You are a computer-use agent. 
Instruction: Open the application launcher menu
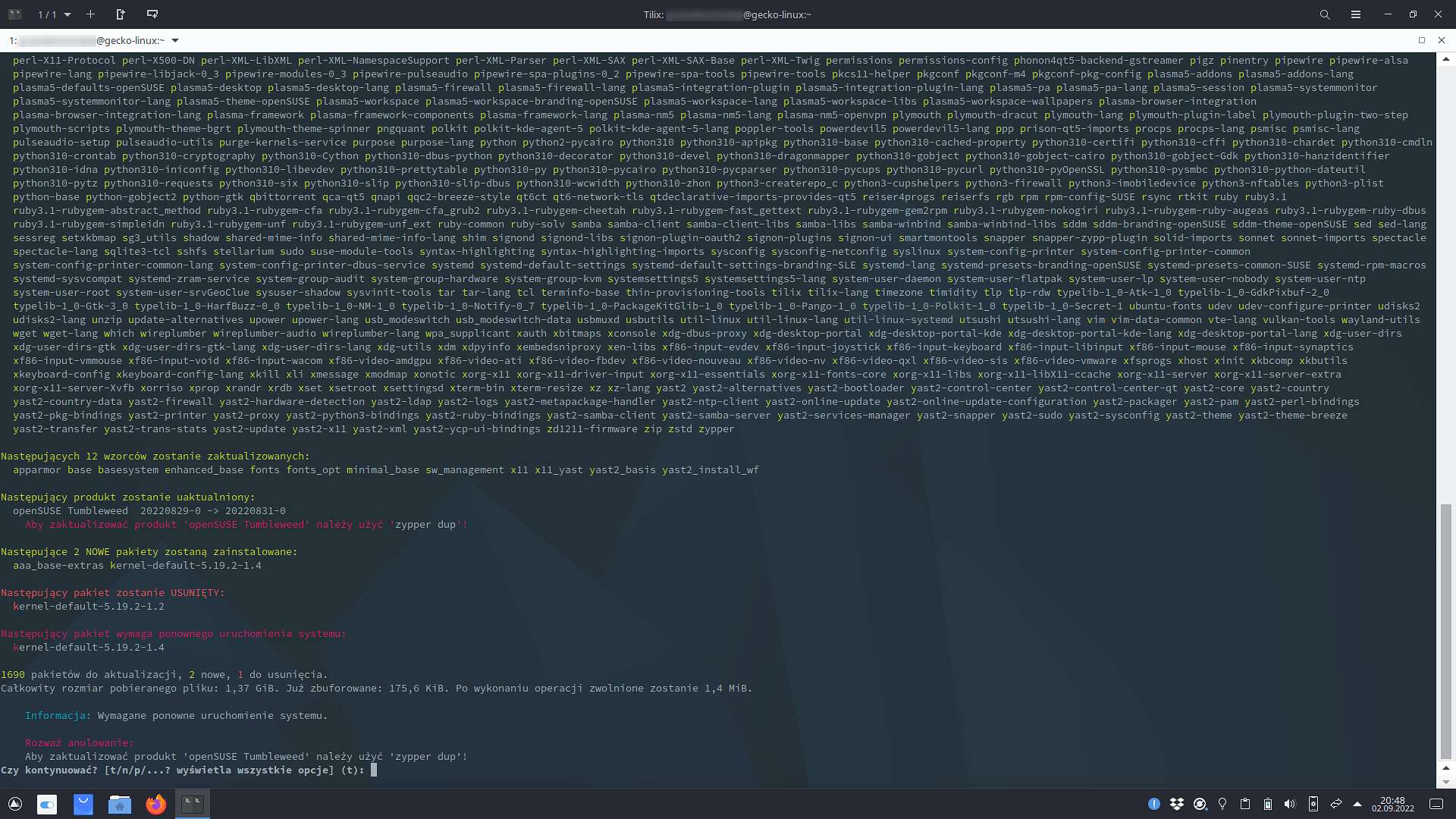click(x=15, y=804)
